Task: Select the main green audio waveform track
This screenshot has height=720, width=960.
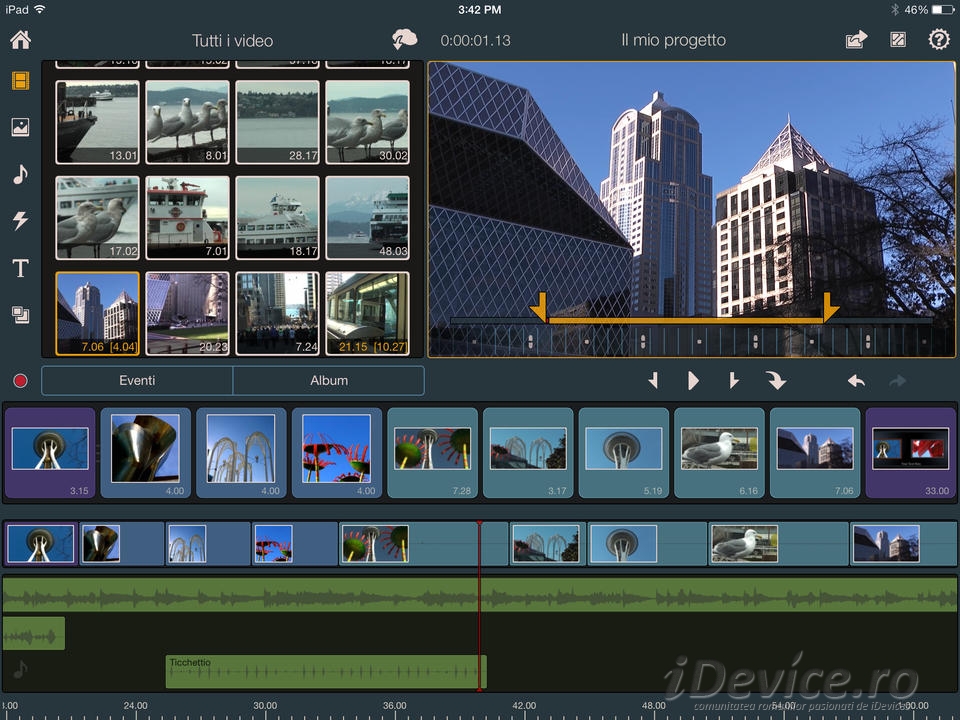Action: [480, 594]
